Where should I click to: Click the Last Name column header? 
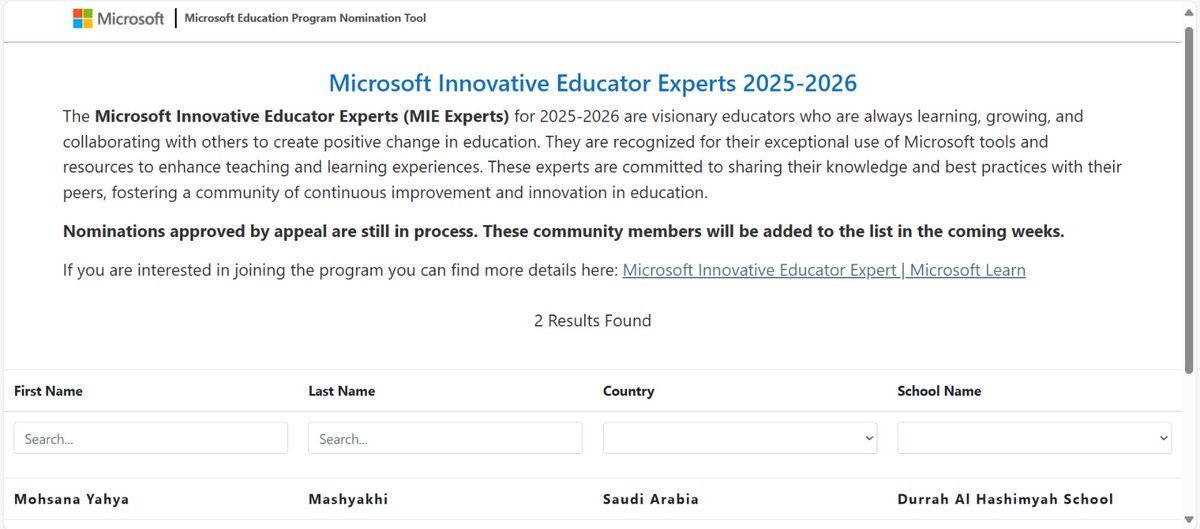click(x=342, y=391)
